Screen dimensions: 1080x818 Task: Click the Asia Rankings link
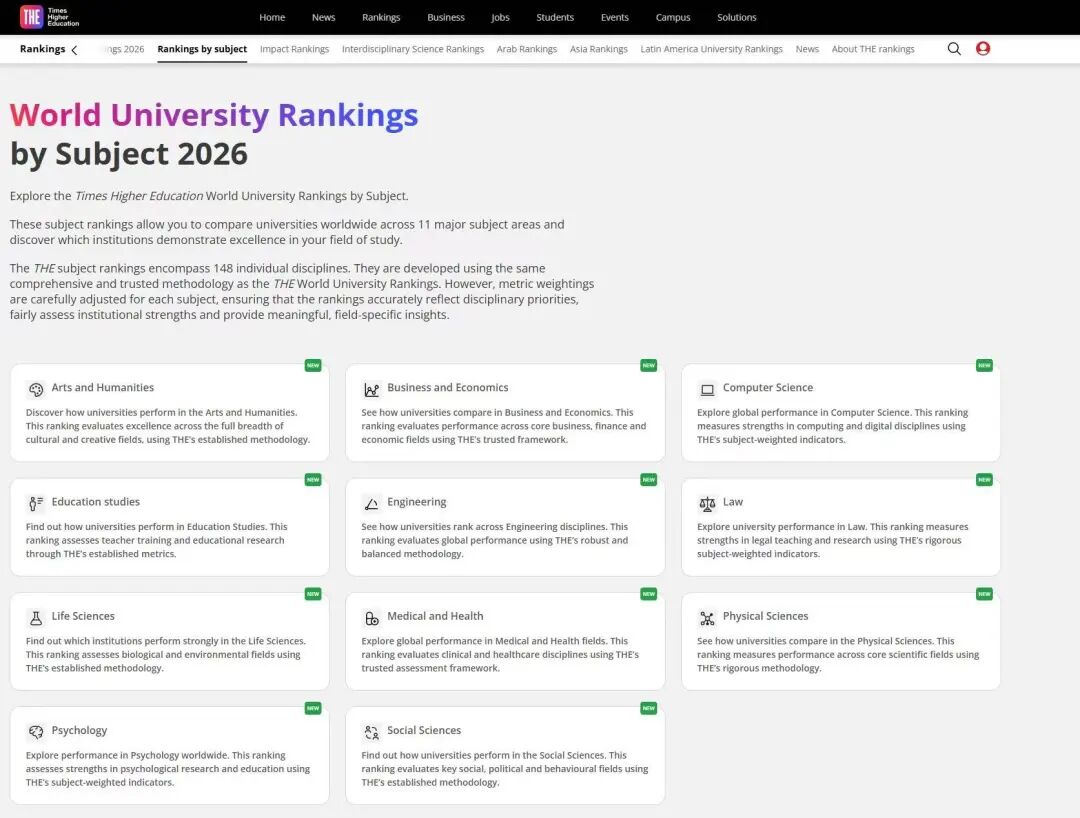(x=598, y=48)
